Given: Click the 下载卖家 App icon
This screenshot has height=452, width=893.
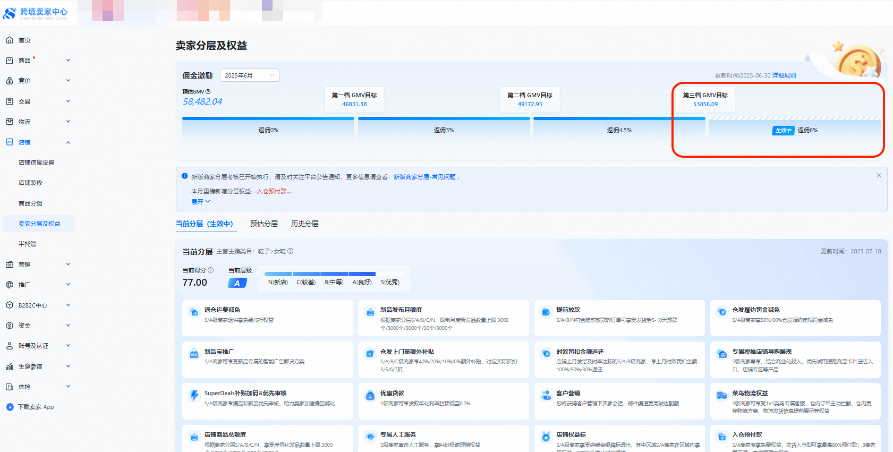Looking at the screenshot, I should (x=10, y=407).
